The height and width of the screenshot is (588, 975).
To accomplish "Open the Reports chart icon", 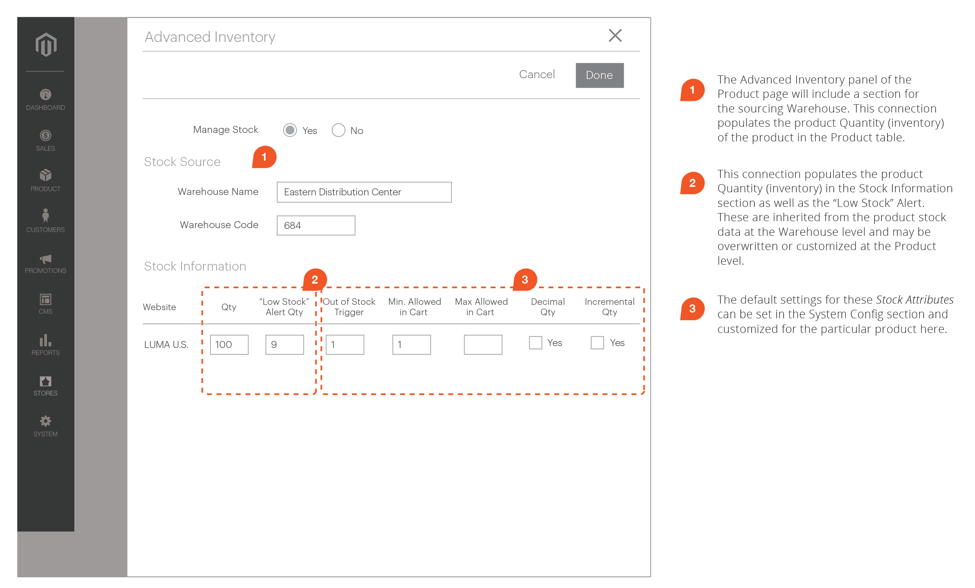I will (x=46, y=342).
